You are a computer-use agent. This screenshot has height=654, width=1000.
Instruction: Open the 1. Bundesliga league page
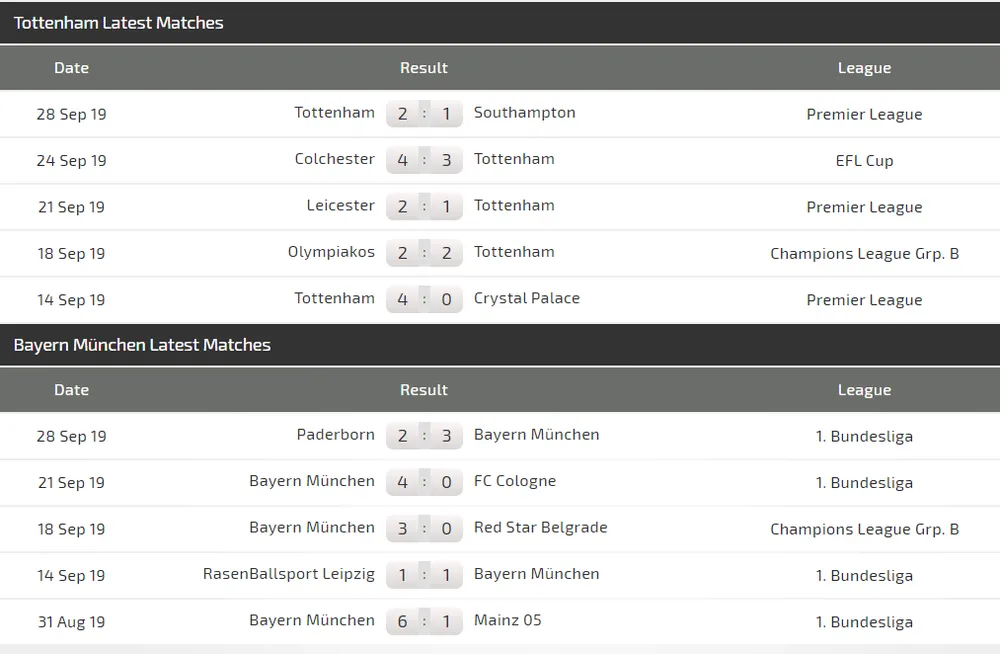pos(864,436)
